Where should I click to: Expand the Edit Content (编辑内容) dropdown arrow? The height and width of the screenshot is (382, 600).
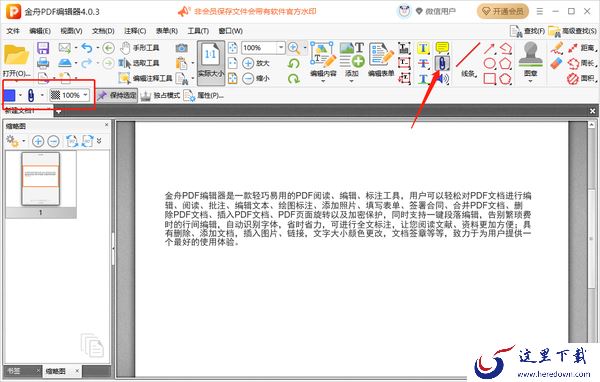tap(323, 81)
